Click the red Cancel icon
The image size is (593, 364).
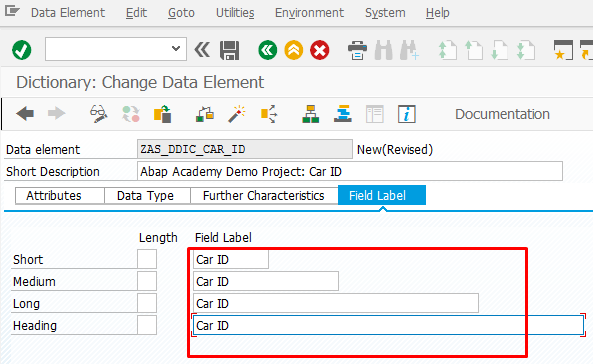[x=320, y=50]
